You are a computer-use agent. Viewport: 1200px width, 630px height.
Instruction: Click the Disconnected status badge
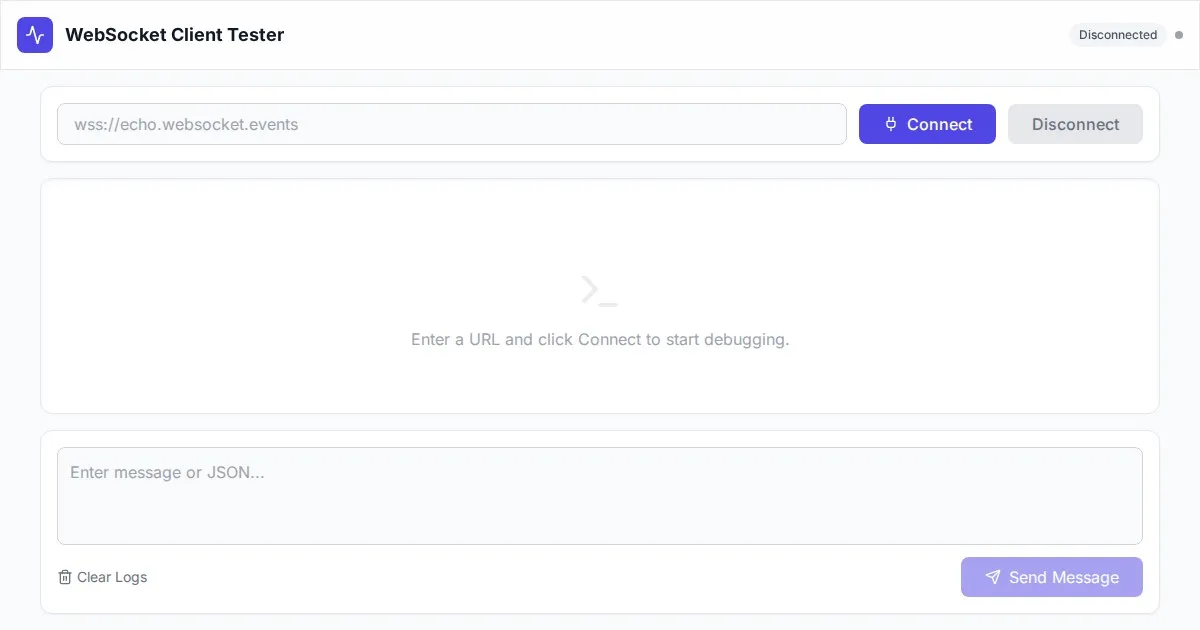tap(1117, 35)
